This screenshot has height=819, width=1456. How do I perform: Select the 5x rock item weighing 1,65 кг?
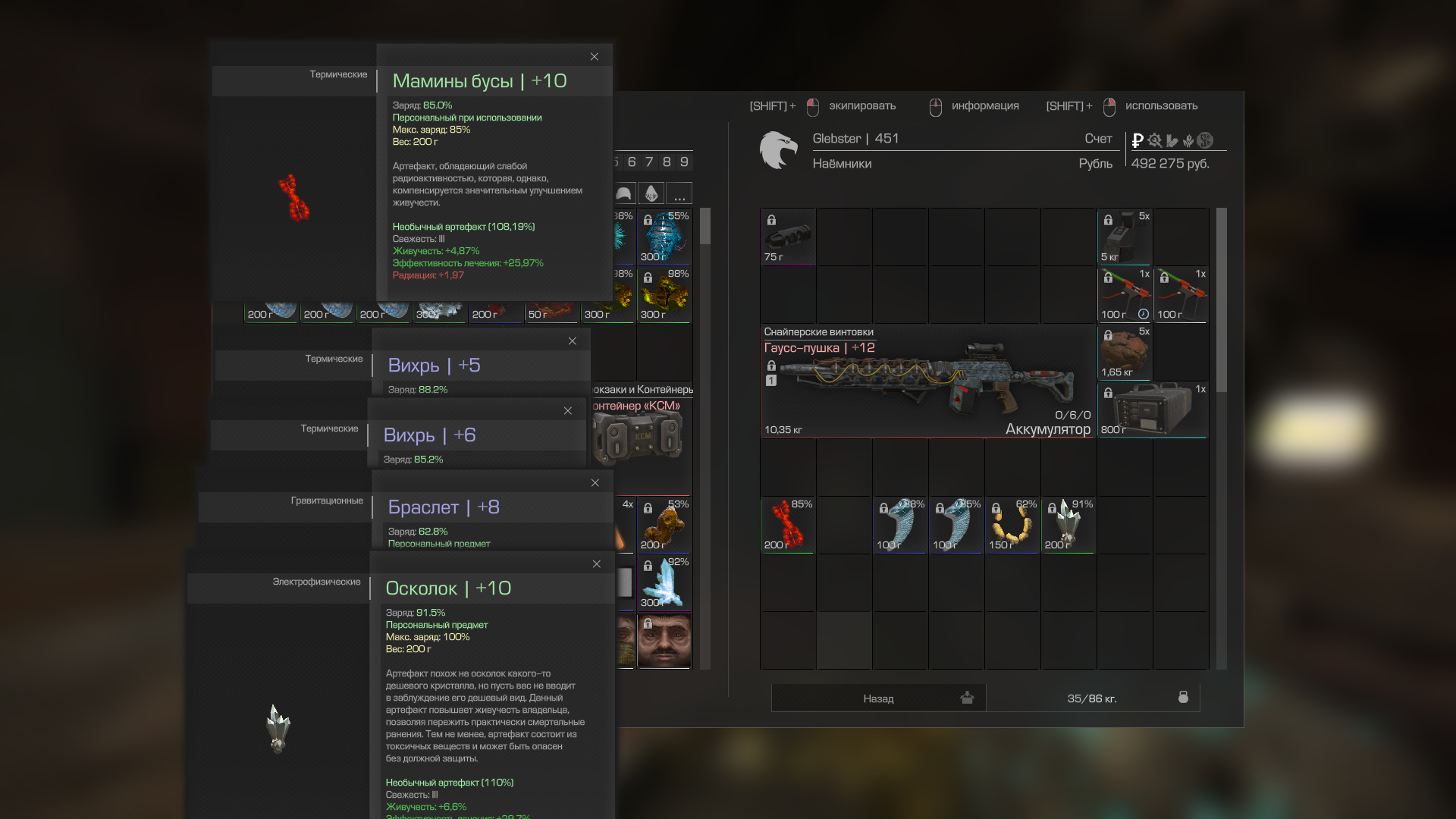tap(1125, 353)
